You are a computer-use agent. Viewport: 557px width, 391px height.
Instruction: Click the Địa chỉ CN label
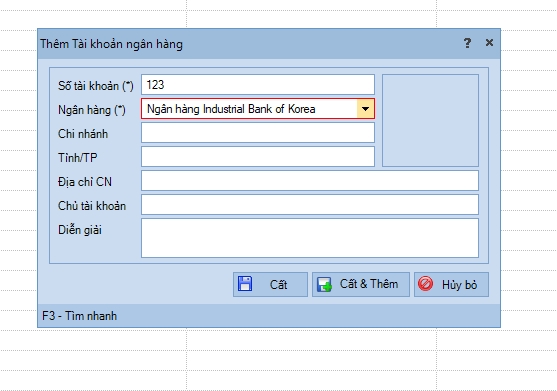[85, 182]
